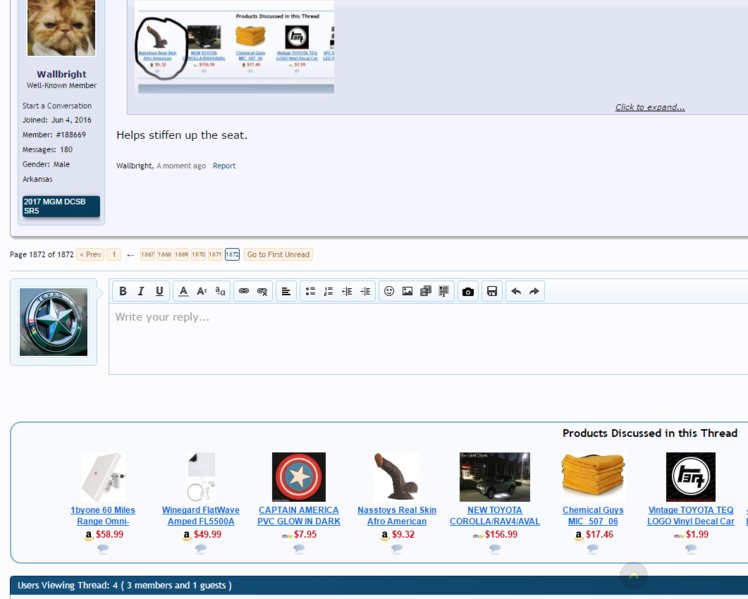Click the insert image icon

[407, 291]
